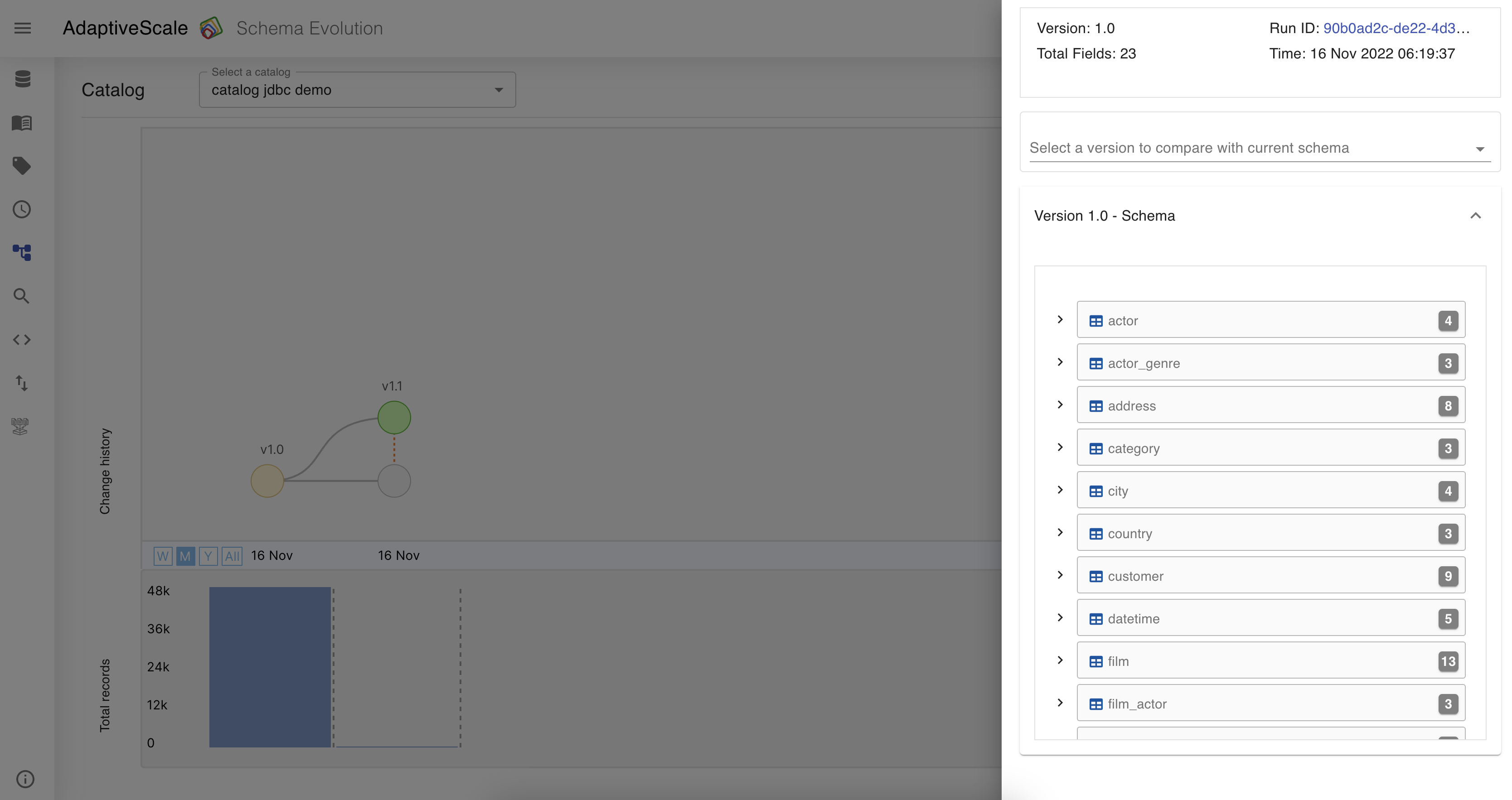Click the table icon next to film
The width and height of the screenshot is (1512, 800).
1096,661
